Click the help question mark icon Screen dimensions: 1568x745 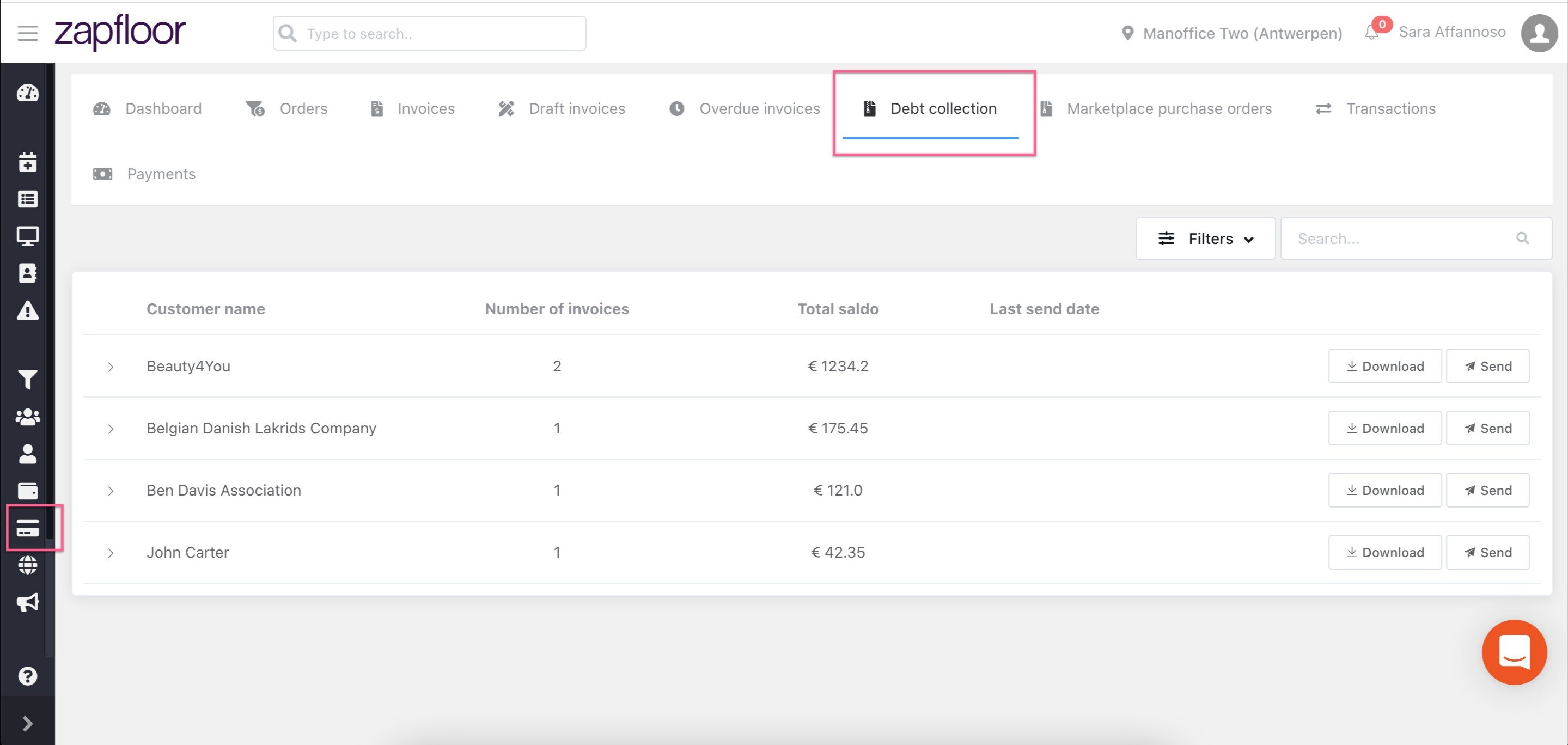pyautogui.click(x=27, y=676)
